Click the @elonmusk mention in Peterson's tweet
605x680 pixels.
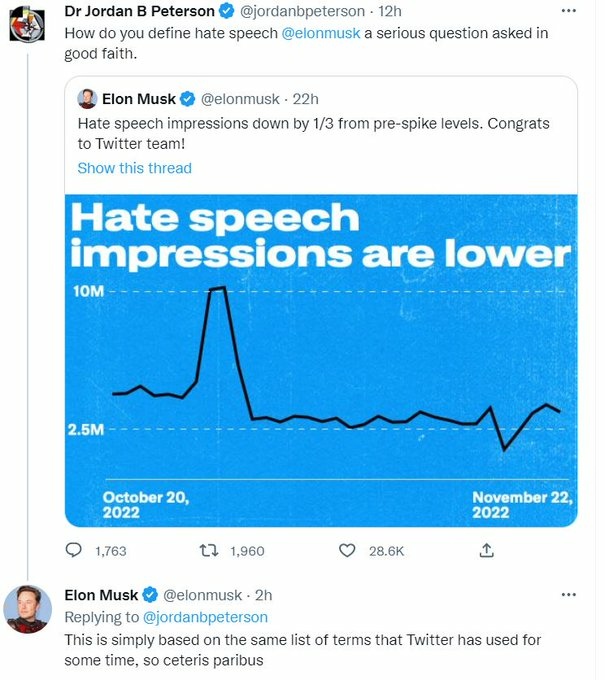point(319,33)
